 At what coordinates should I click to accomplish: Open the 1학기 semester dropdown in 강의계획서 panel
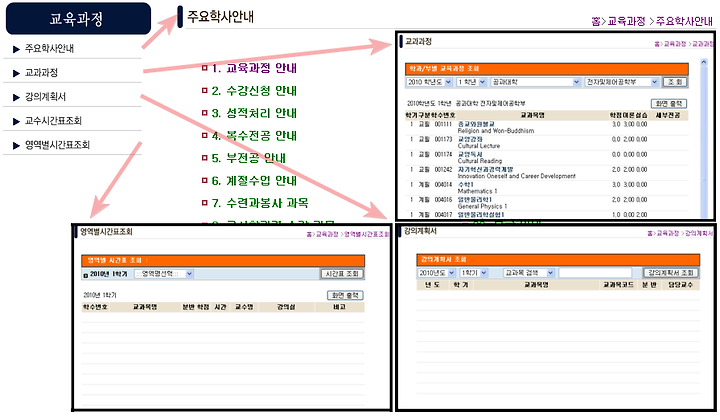pyautogui.click(x=473, y=273)
